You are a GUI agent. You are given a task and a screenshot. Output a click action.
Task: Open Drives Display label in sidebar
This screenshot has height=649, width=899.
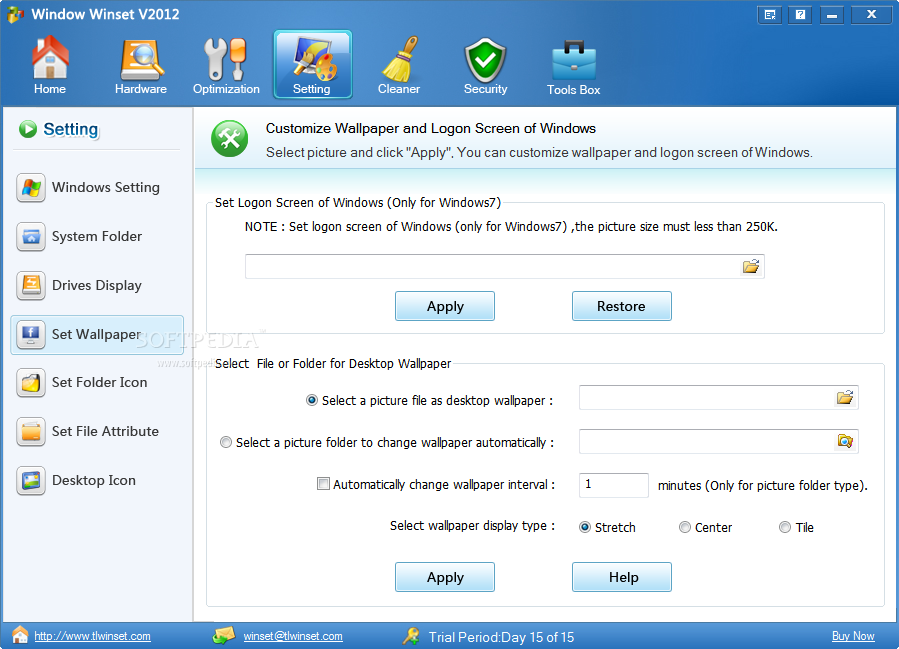pyautogui.click(x=97, y=286)
